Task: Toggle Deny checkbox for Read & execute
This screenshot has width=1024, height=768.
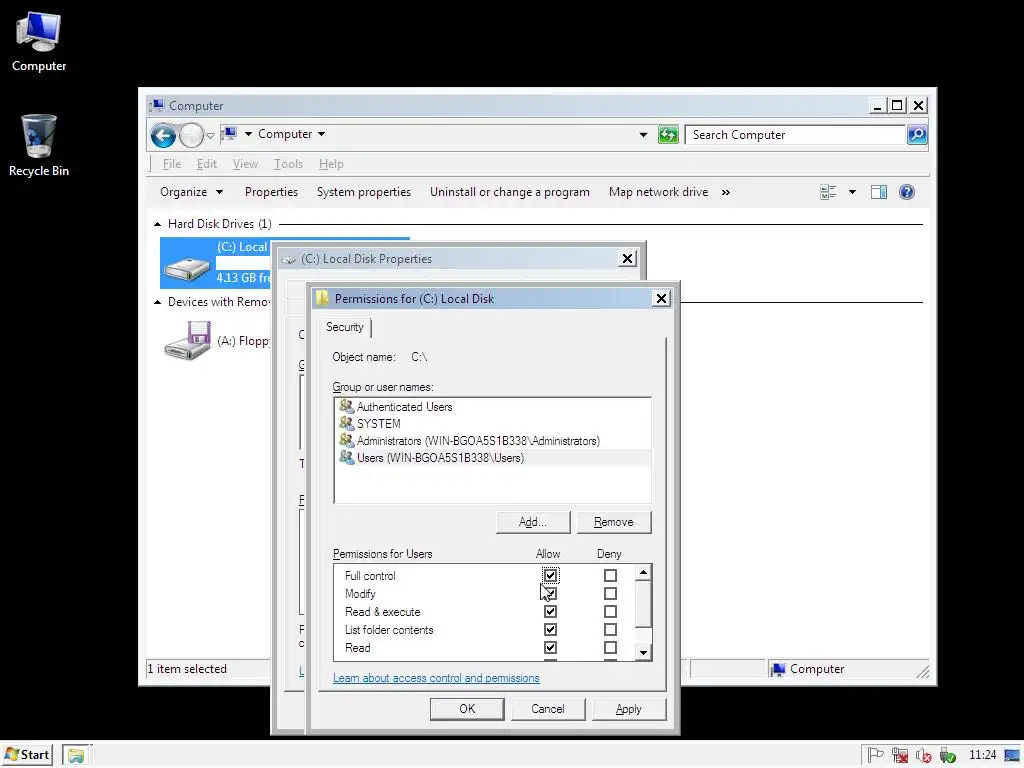Action: coord(610,611)
